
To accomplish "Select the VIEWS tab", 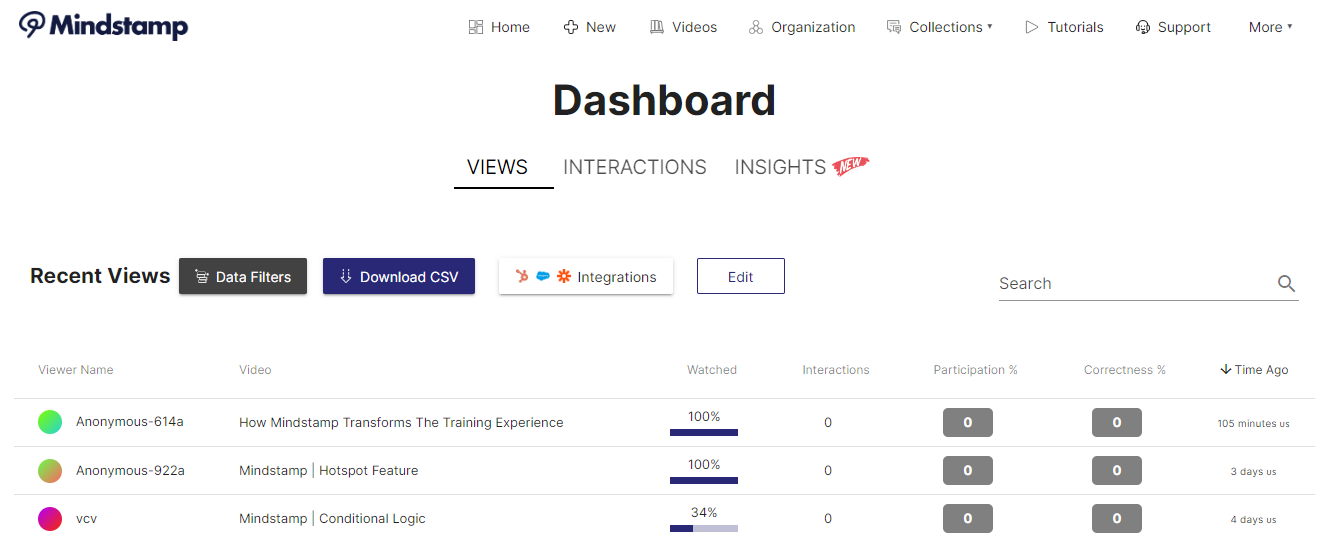I will 497,167.
